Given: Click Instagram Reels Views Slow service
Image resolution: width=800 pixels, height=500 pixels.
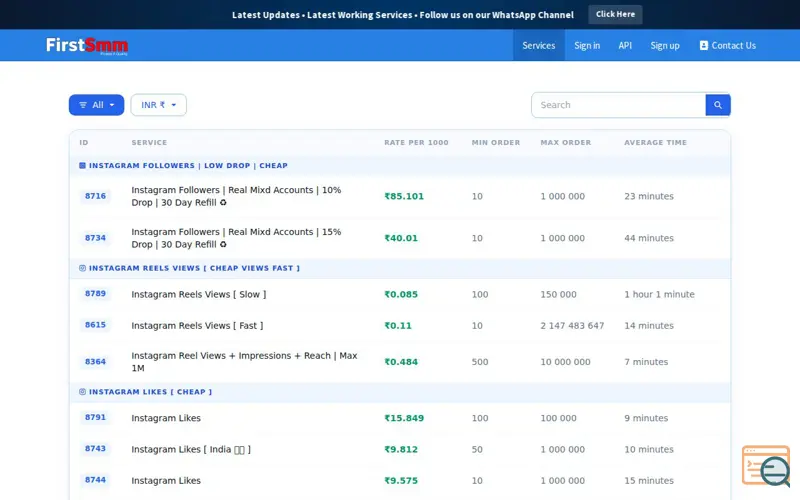Looking at the screenshot, I should tap(198, 294).
